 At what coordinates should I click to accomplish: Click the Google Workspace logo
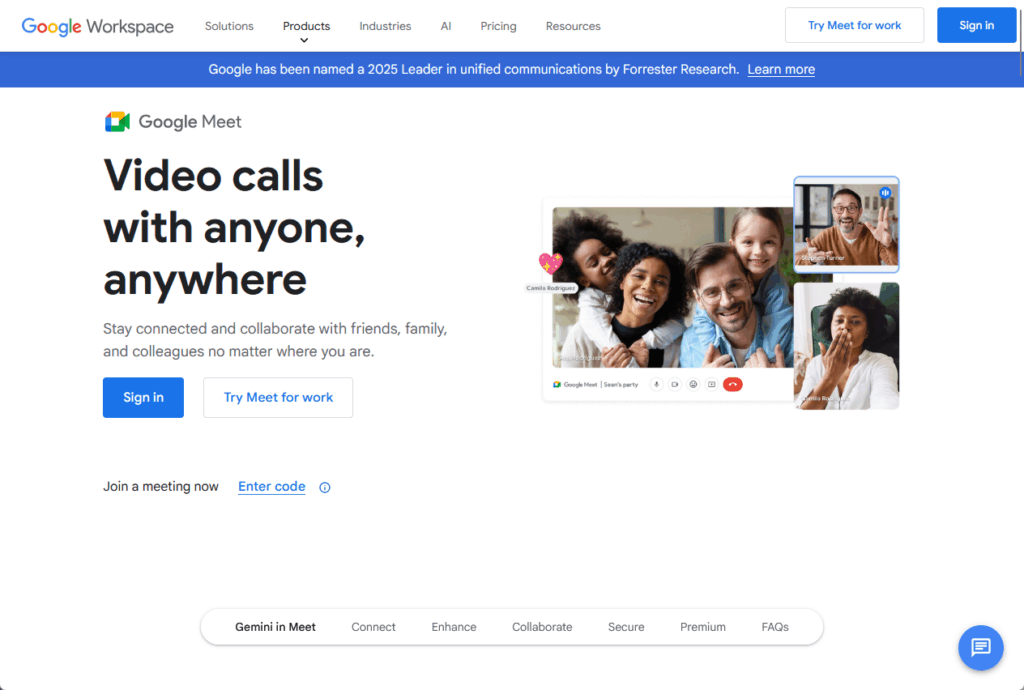(x=97, y=26)
